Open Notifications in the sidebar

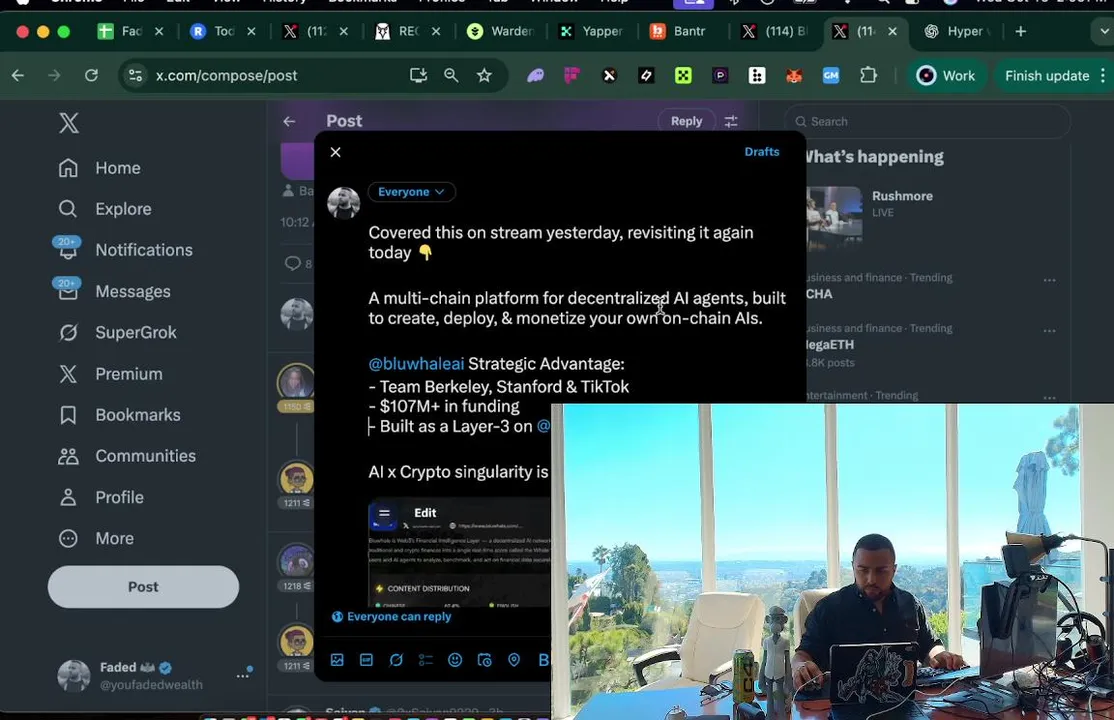click(x=125, y=250)
